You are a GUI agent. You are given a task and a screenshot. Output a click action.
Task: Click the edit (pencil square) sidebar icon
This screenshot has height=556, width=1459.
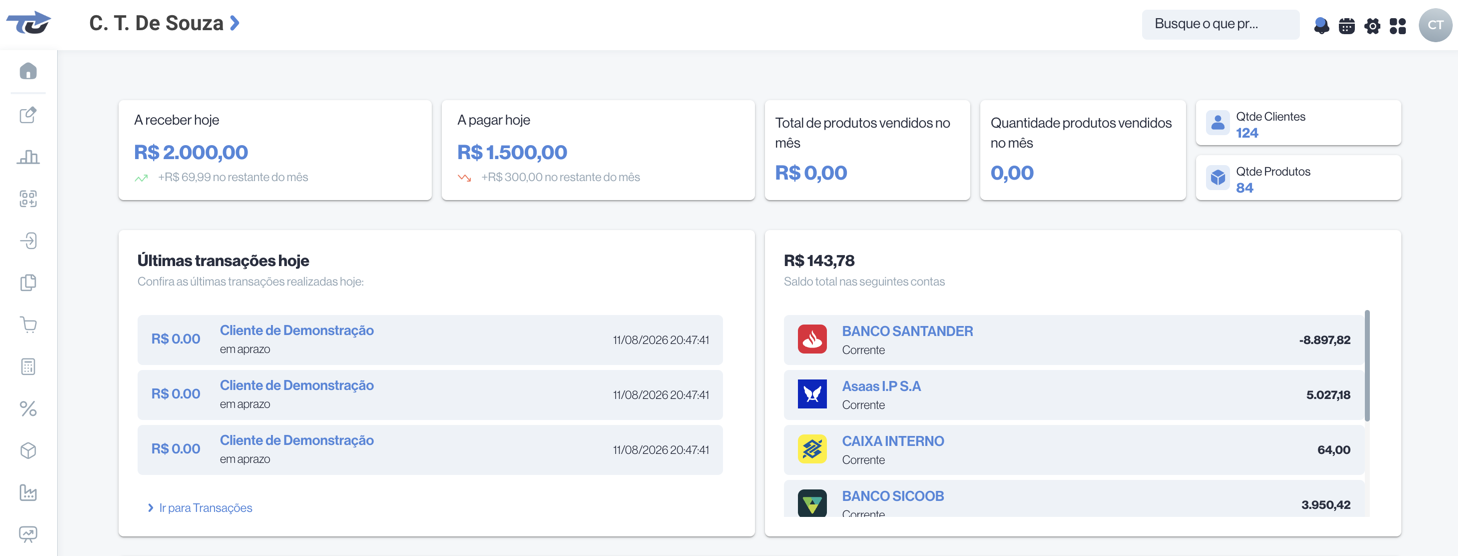point(28,115)
